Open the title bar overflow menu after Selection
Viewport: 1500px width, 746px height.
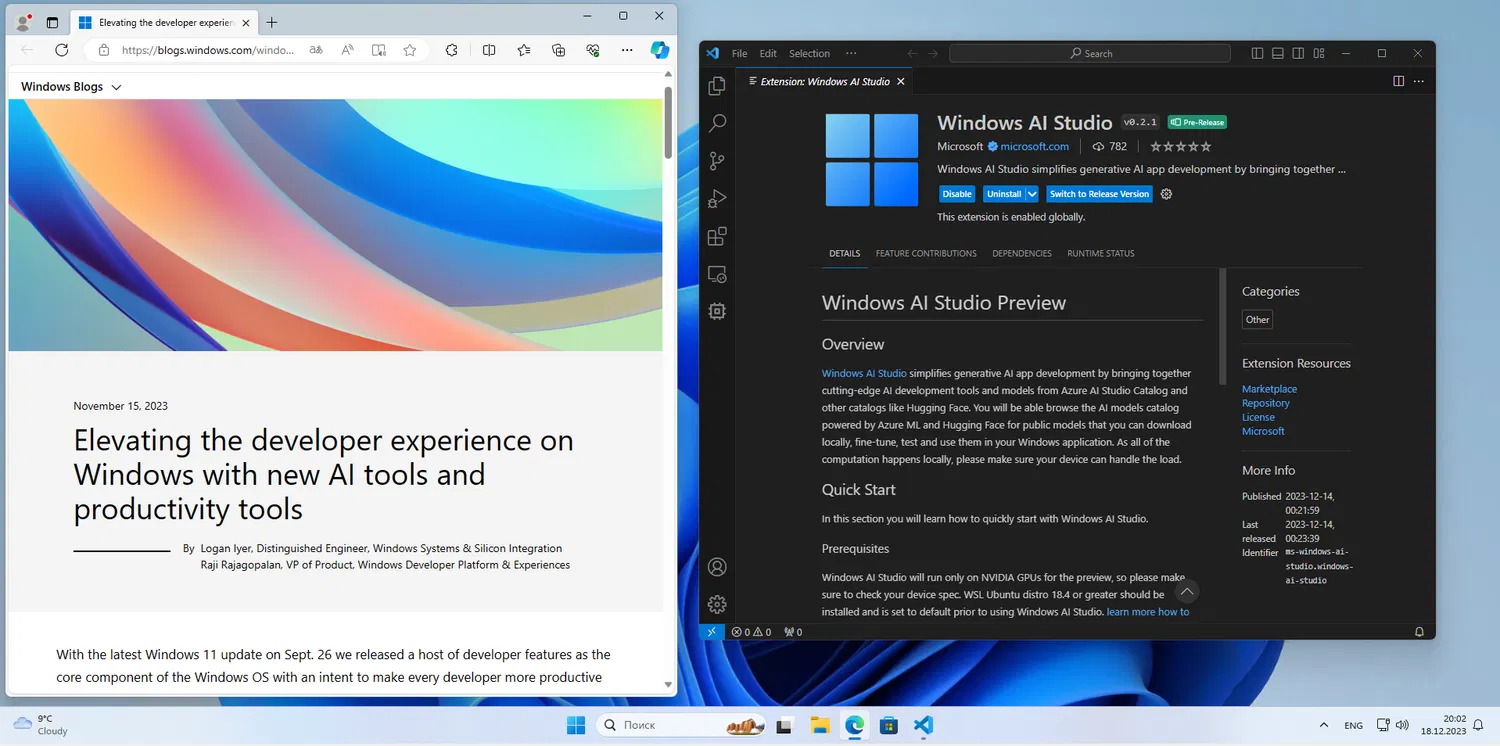(x=851, y=54)
